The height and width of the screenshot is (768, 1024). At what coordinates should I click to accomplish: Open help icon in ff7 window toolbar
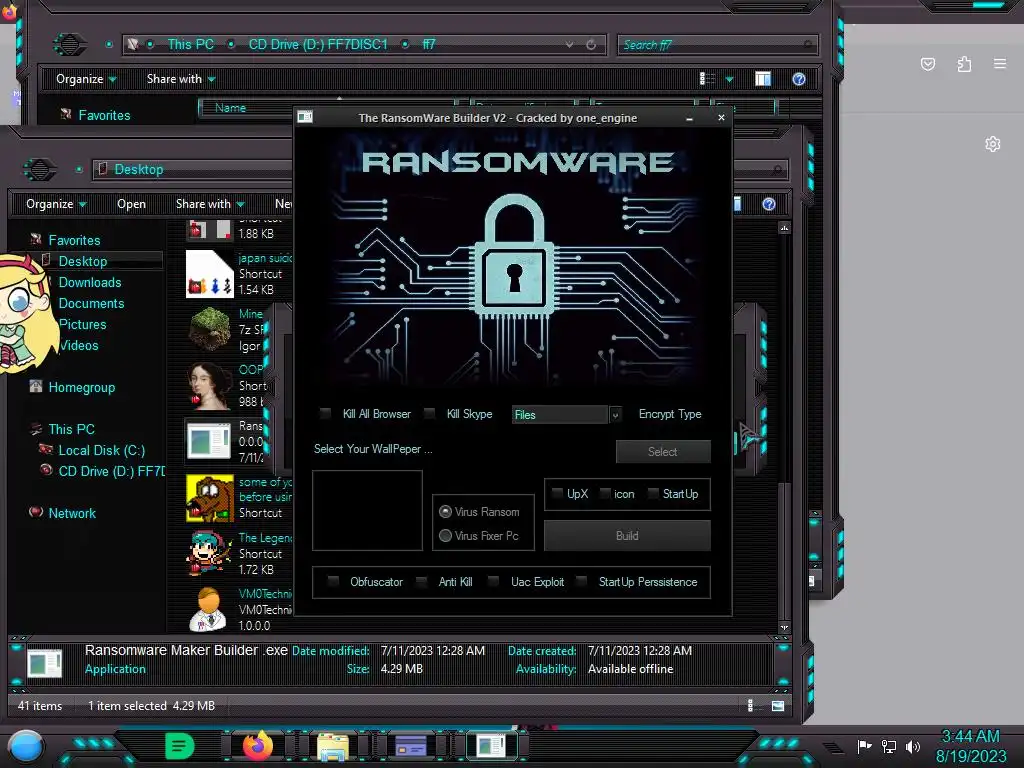(x=799, y=79)
